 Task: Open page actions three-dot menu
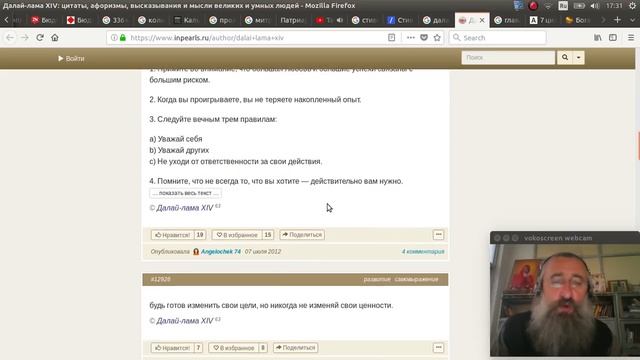411,38
